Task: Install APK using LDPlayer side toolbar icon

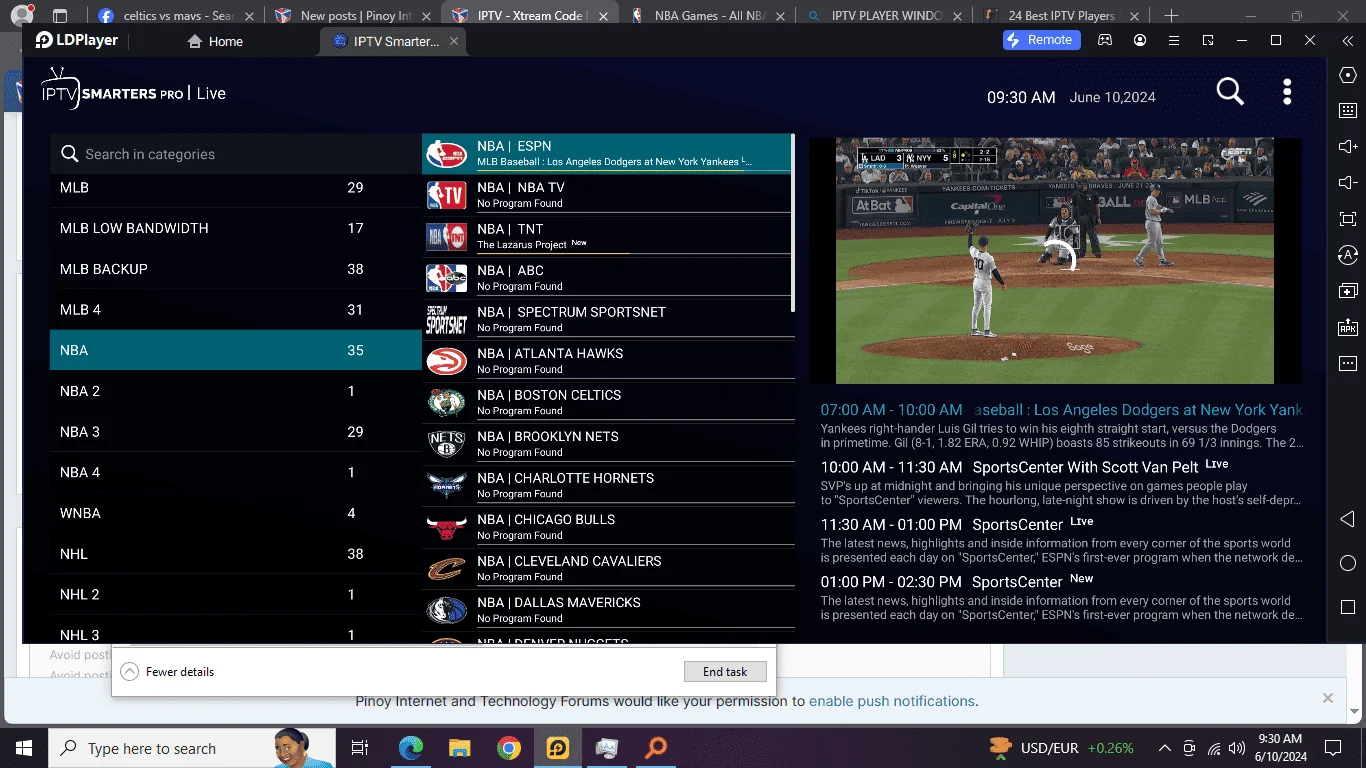Action: point(1347,327)
